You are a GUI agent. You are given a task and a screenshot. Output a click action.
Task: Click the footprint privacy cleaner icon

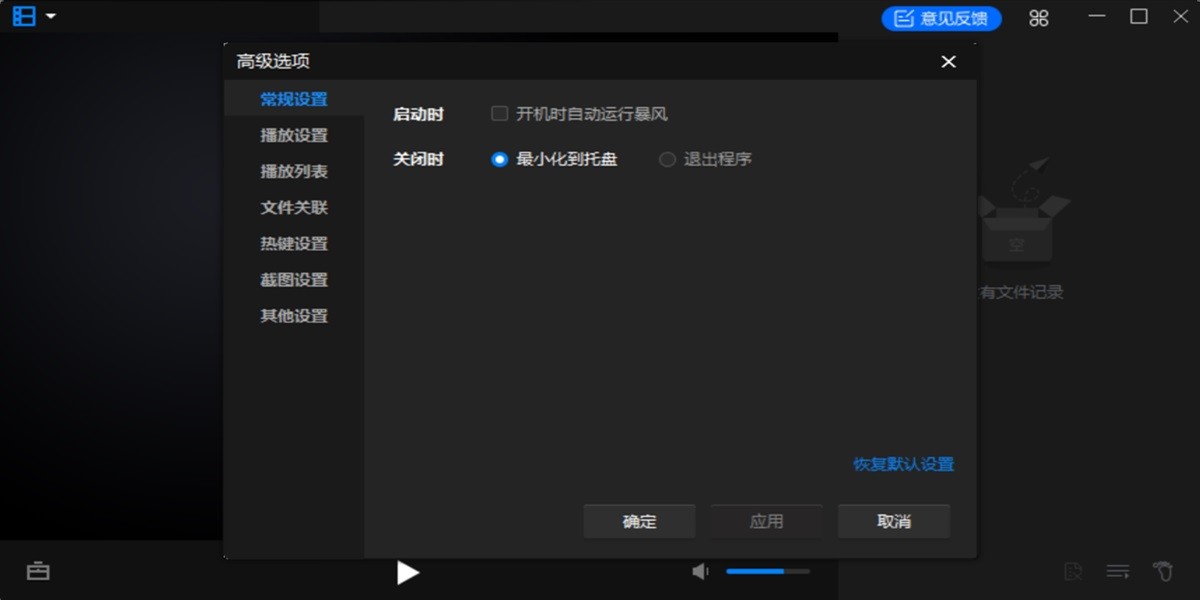click(1163, 571)
